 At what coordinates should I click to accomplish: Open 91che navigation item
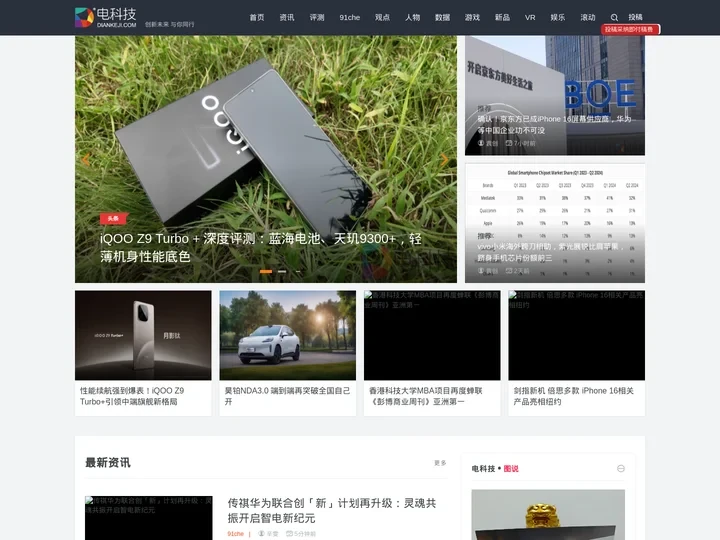[x=349, y=17]
